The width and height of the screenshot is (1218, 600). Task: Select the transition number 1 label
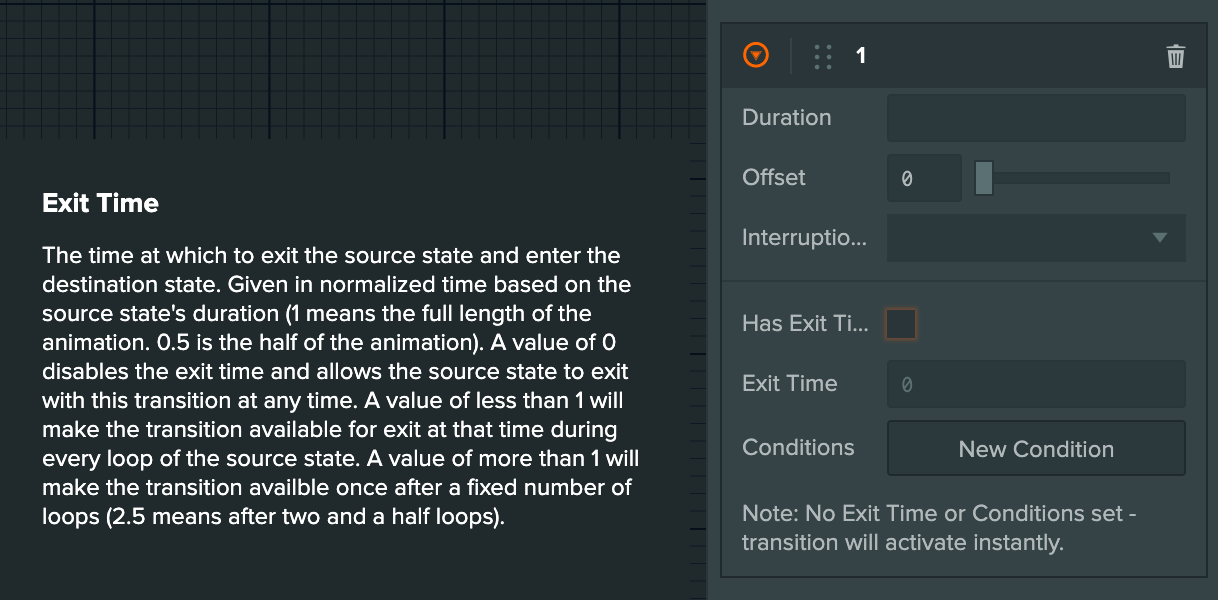[x=861, y=56]
